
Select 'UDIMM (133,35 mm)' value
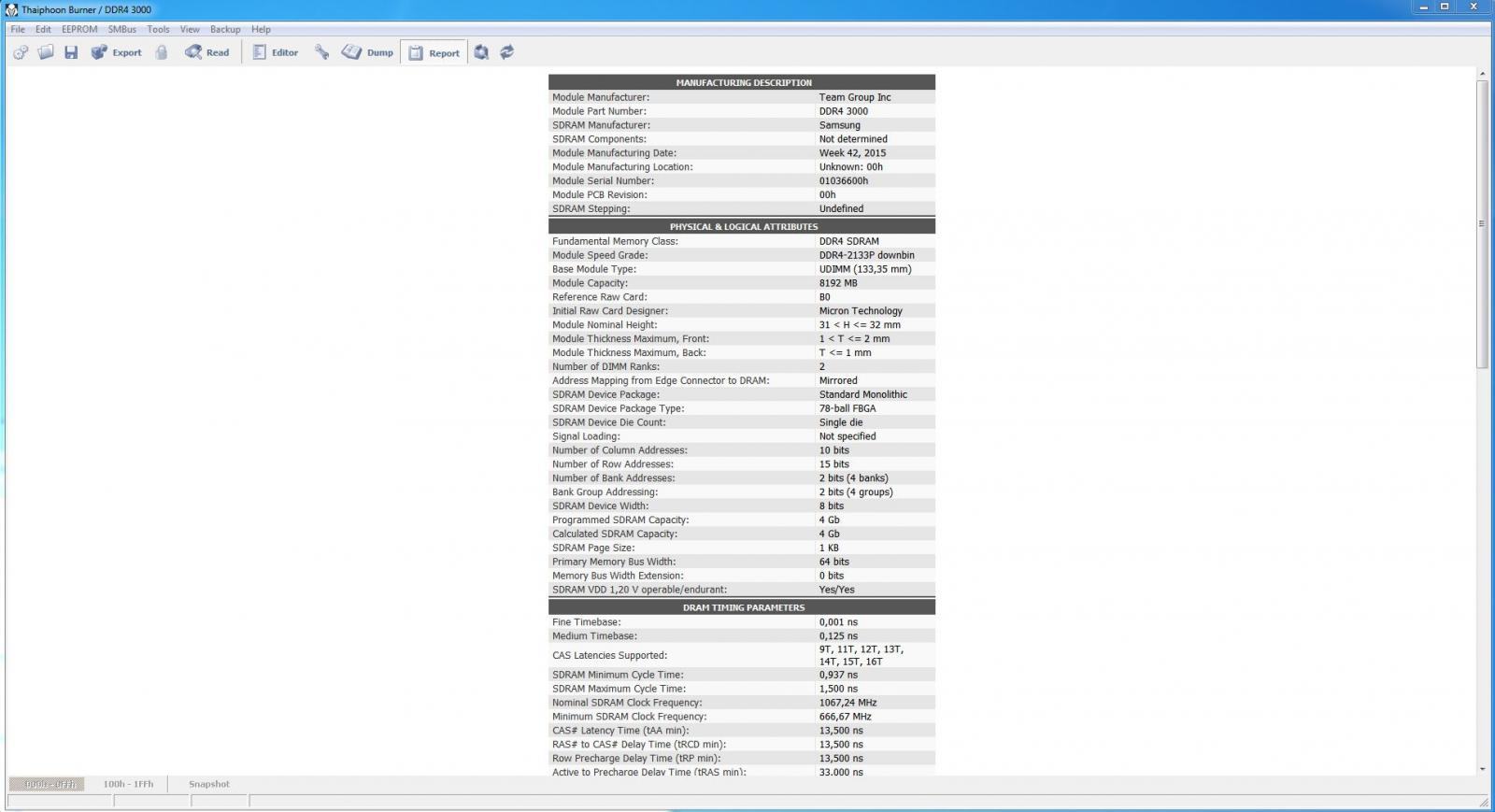click(865, 269)
